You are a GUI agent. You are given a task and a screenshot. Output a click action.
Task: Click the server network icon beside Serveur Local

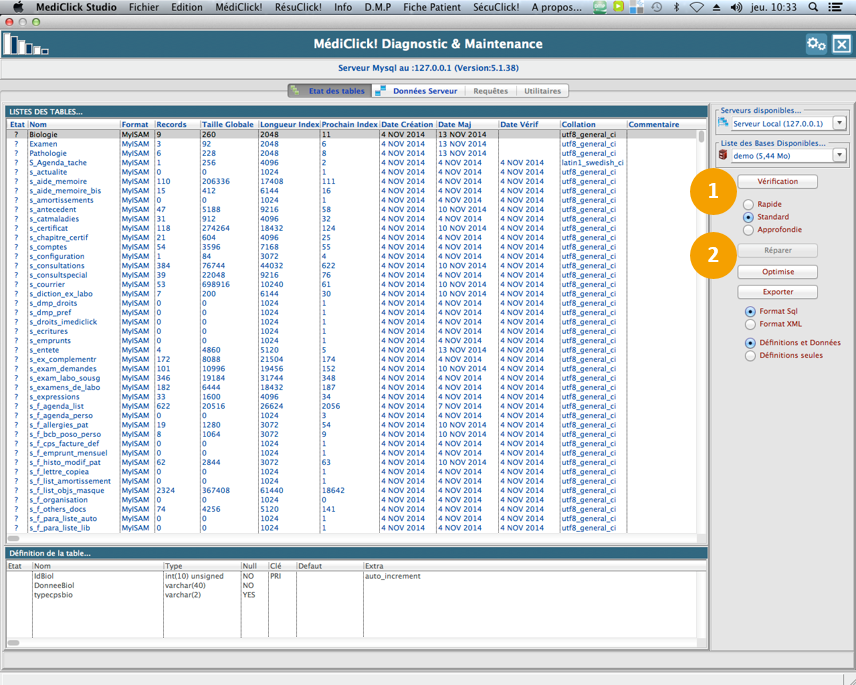click(724, 123)
